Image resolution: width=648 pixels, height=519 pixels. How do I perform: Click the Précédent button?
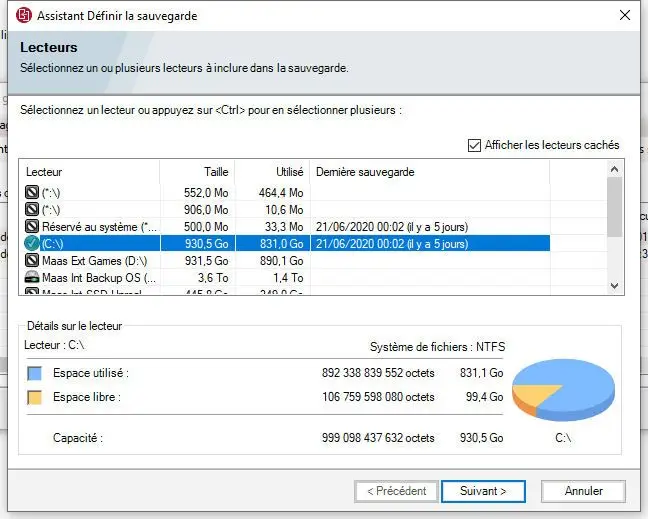pyautogui.click(x=396, y=491)
